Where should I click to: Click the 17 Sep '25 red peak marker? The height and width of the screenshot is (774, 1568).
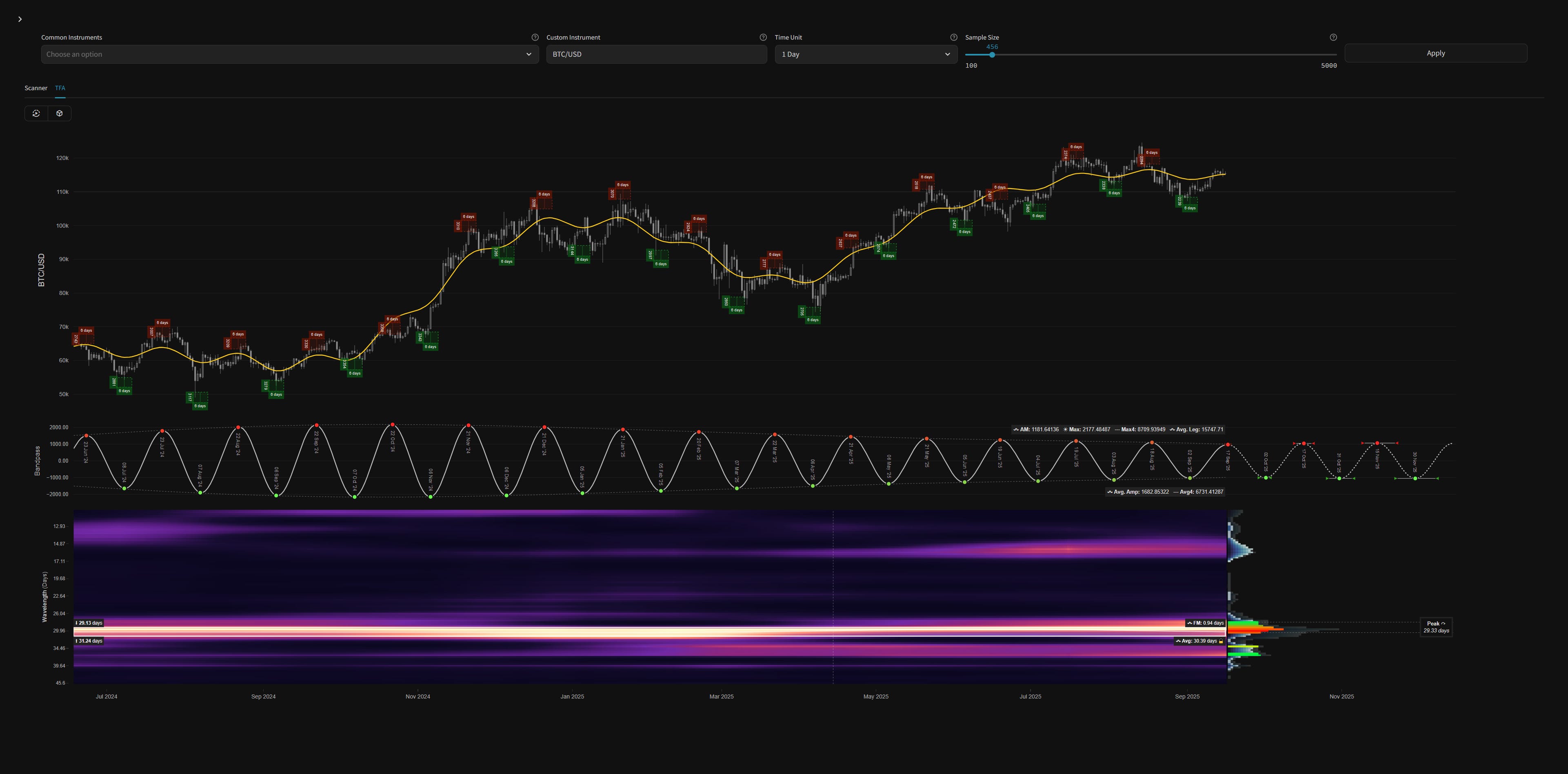point(1228,445)
